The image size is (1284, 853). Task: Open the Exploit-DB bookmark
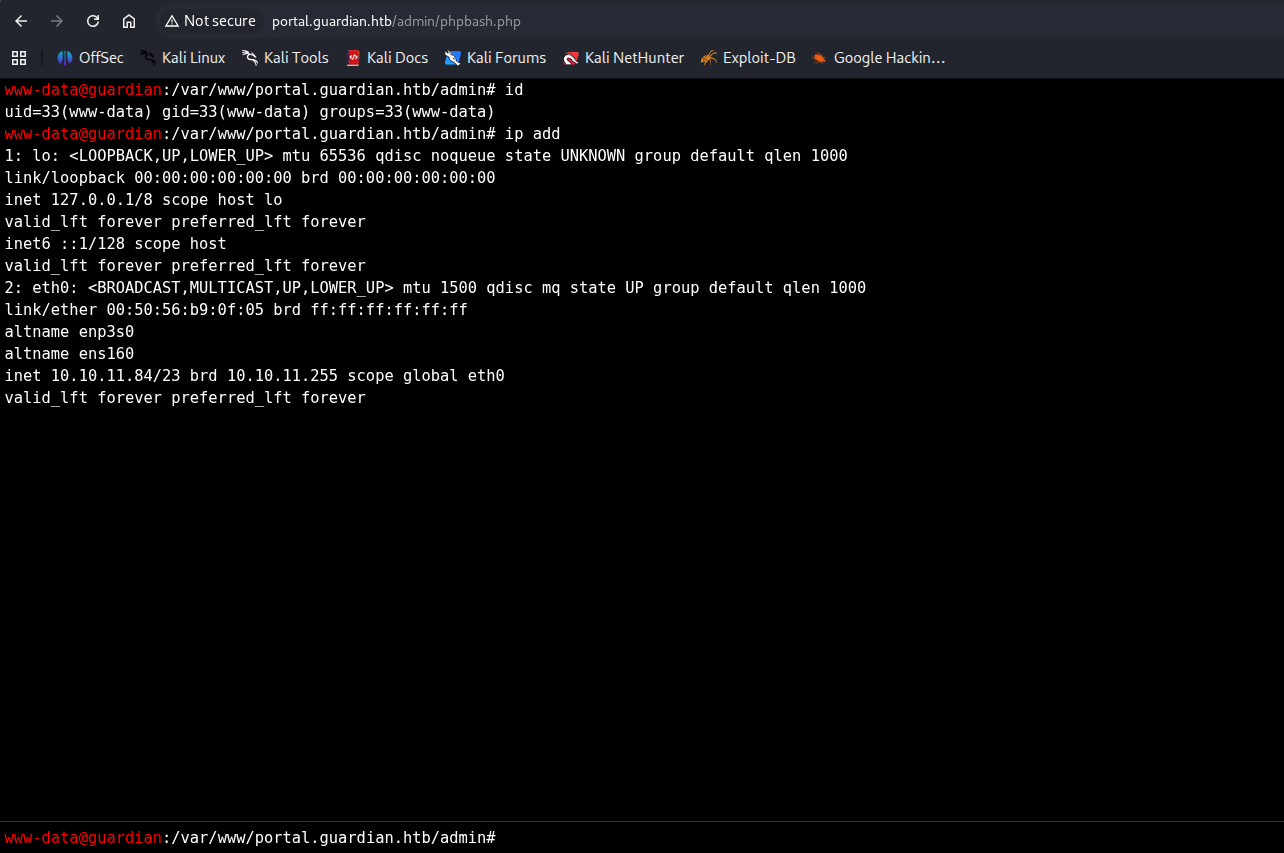[748, 58]
